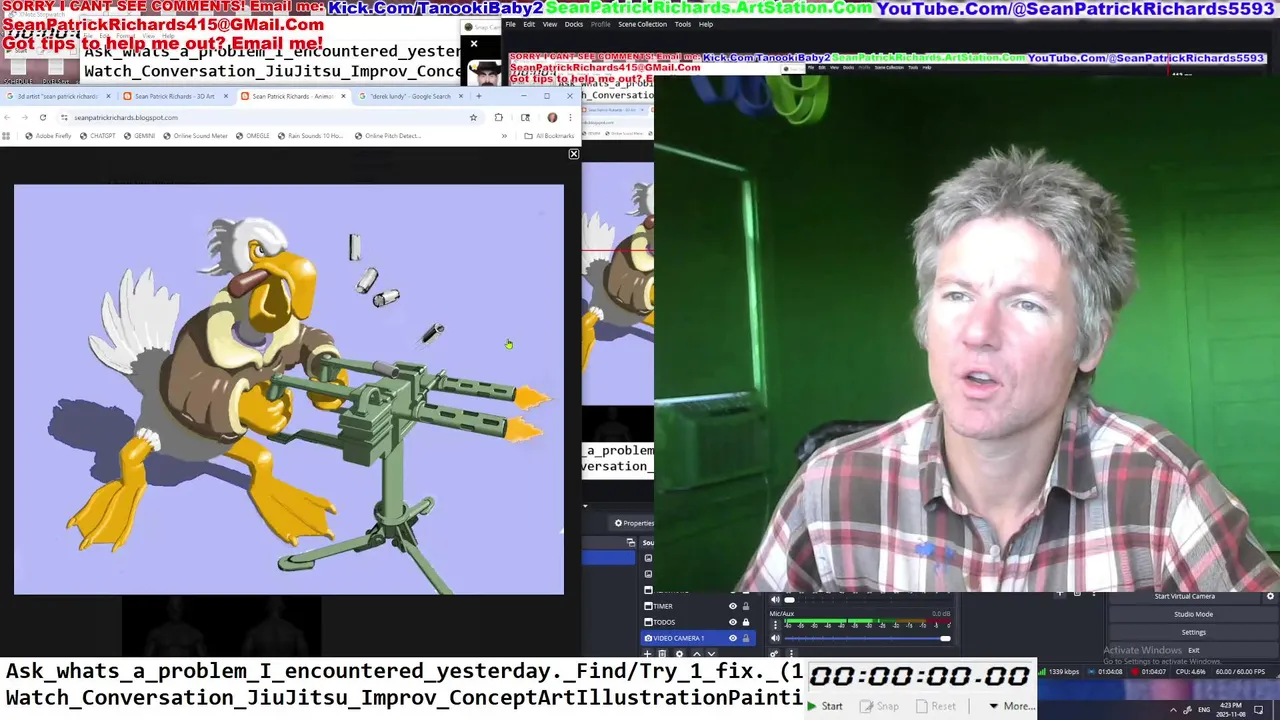The width and height of the screenshot is (1280, 720).
Task: Open virtual camera settings gear
Action: (1270, 596)
